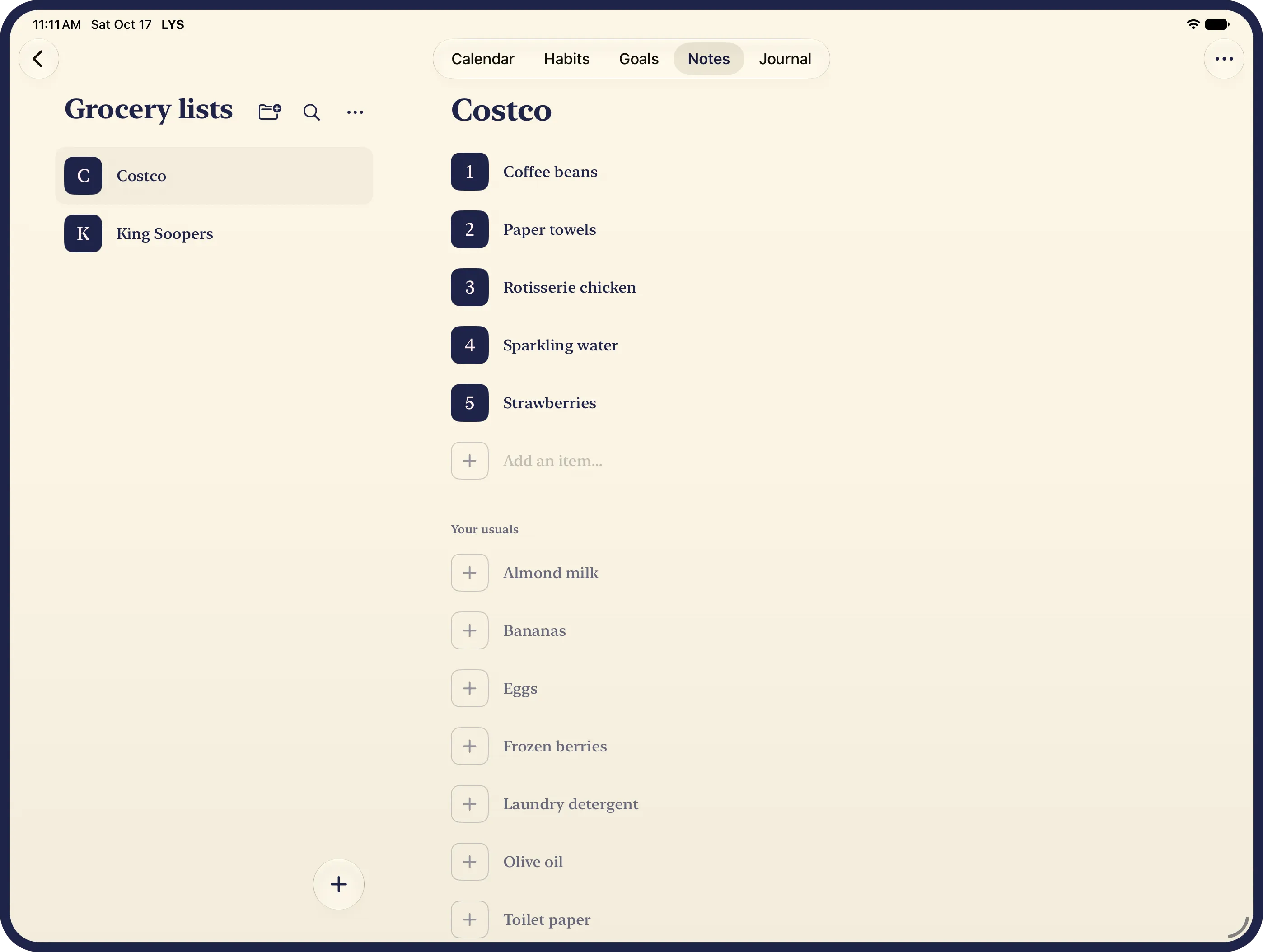The width and height of the screenshot is (1263, 952).
Task: Select the Costco list in sidebar
Action: coord(214,176)
